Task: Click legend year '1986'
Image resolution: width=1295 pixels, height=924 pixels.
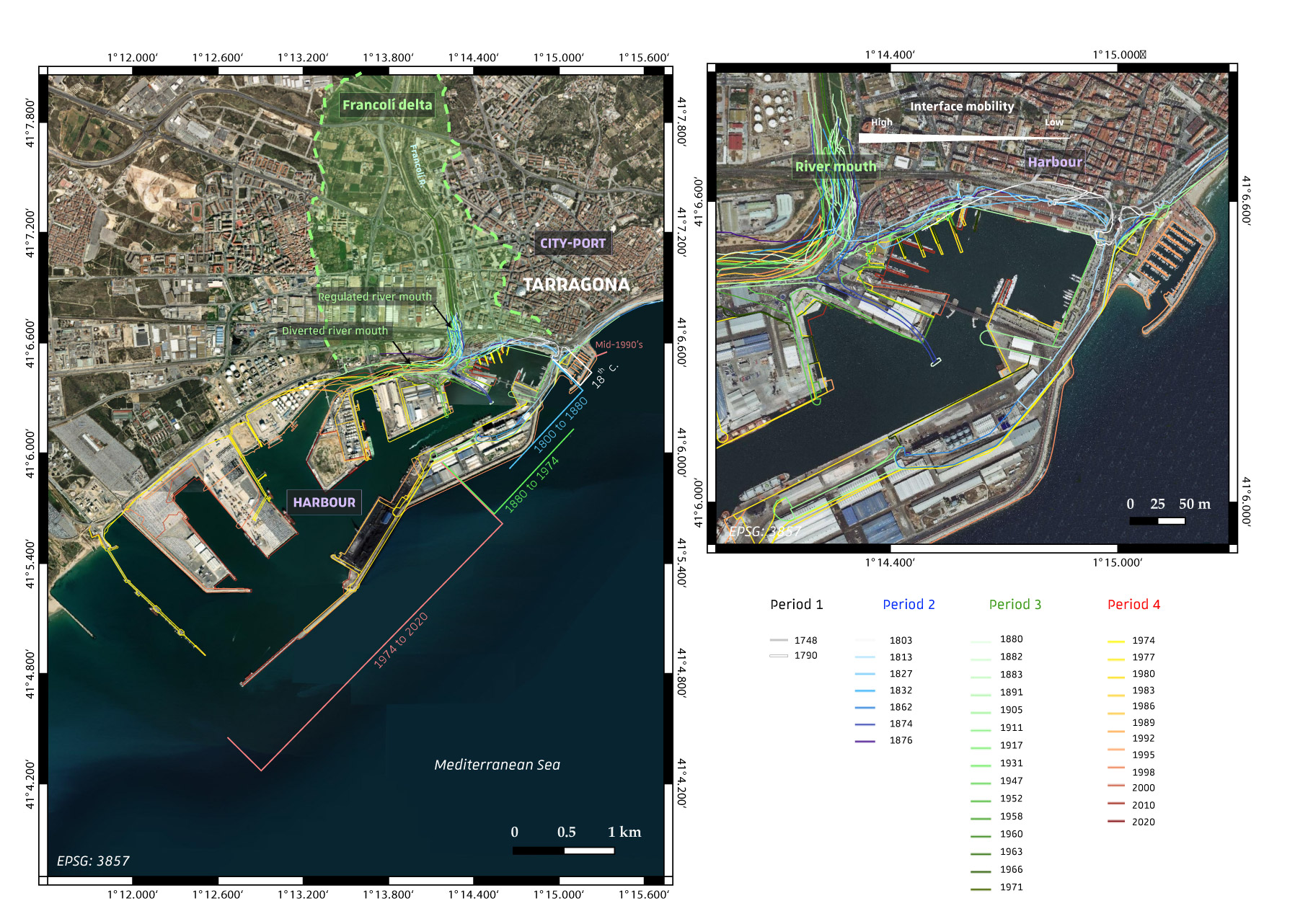Action: [1144, 706]
